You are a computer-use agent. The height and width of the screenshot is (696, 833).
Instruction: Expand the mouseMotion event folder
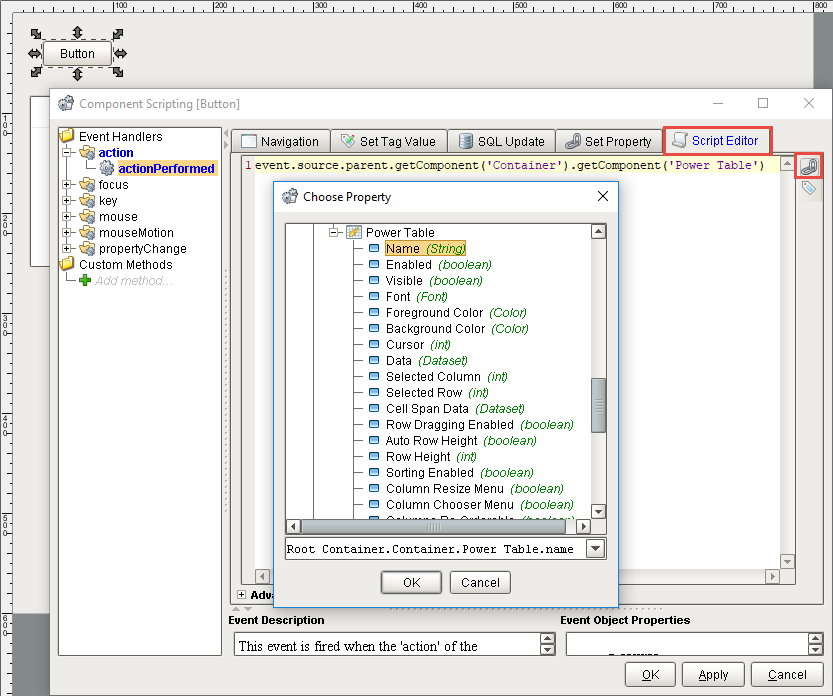coord(66,232)
